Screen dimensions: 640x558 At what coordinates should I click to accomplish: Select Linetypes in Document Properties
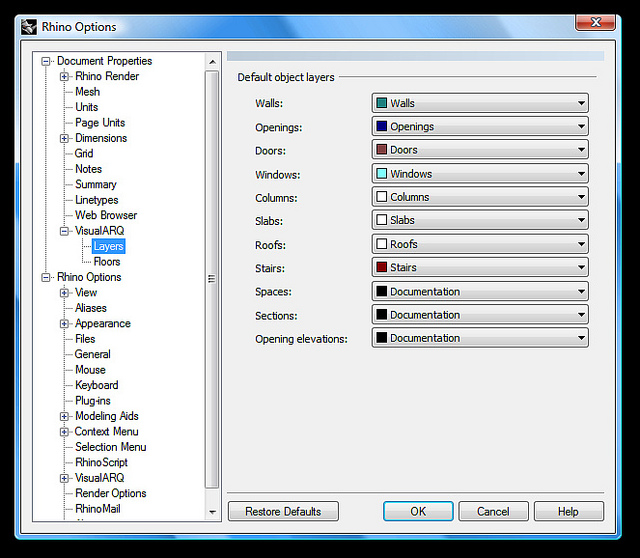tap(96, 200)
